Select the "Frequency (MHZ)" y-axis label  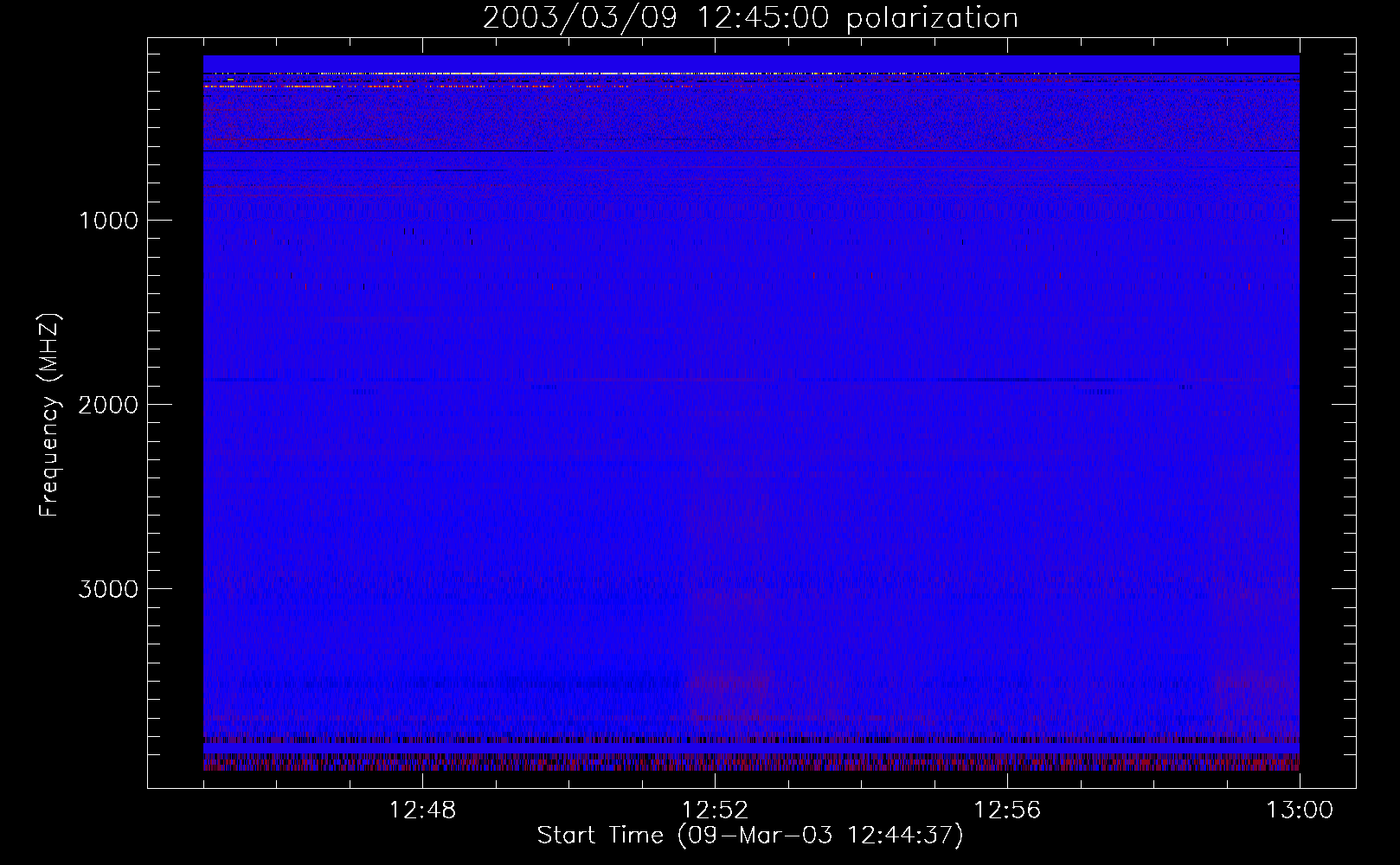click(x=50, y=415)
